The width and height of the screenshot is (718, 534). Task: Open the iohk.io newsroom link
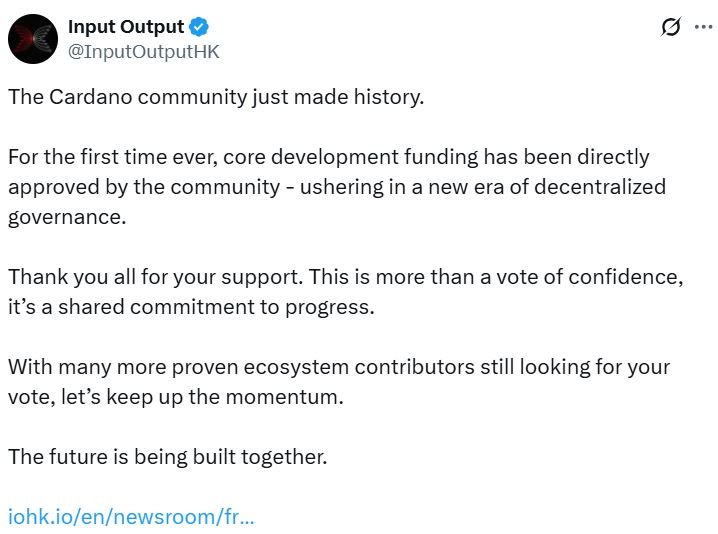click(x=131, y=517)
